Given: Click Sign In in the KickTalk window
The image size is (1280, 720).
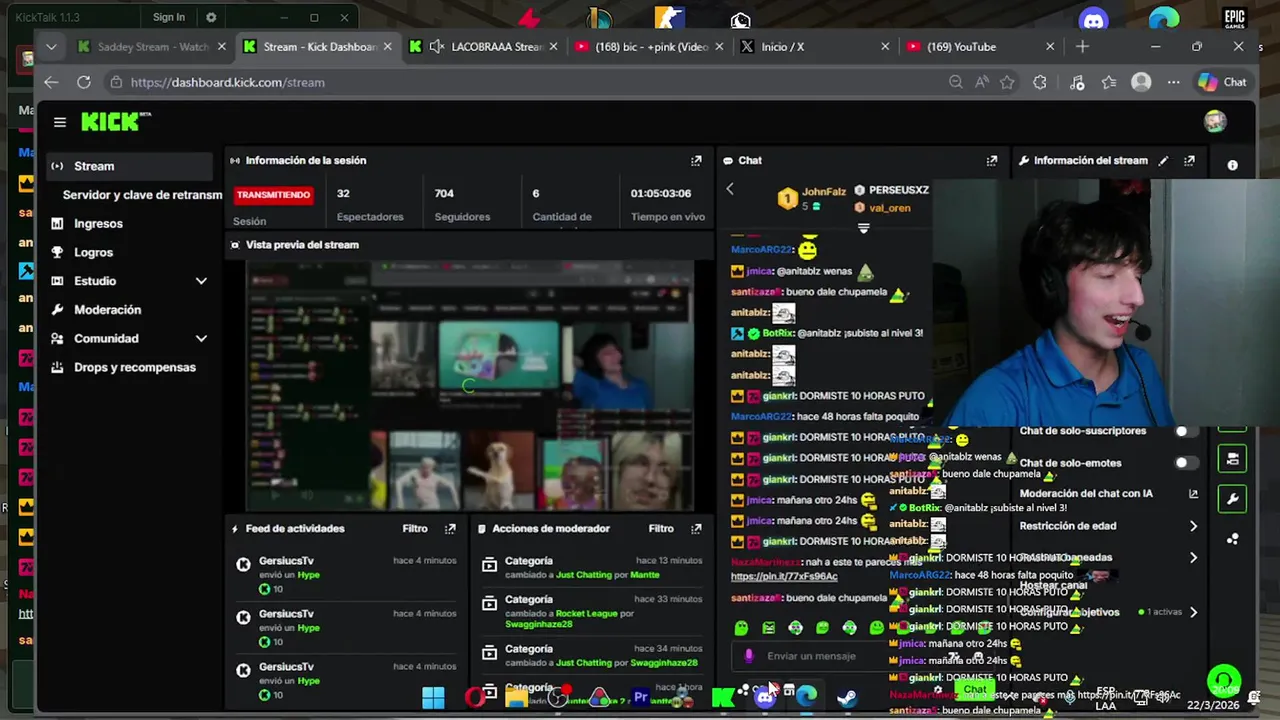Looking at the screenshot, I should click(x=169, y=17).
